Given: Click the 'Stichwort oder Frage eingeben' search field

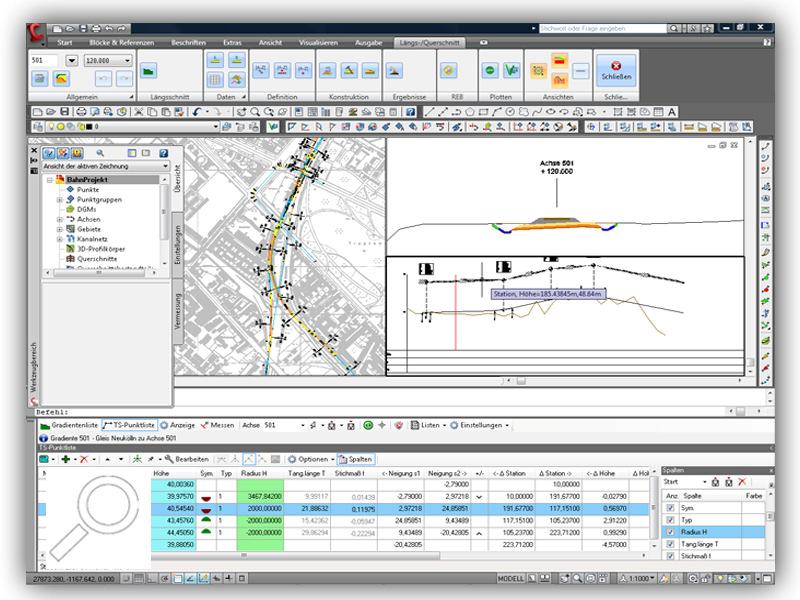Looking at the screenshot, I should pos(602,29).
